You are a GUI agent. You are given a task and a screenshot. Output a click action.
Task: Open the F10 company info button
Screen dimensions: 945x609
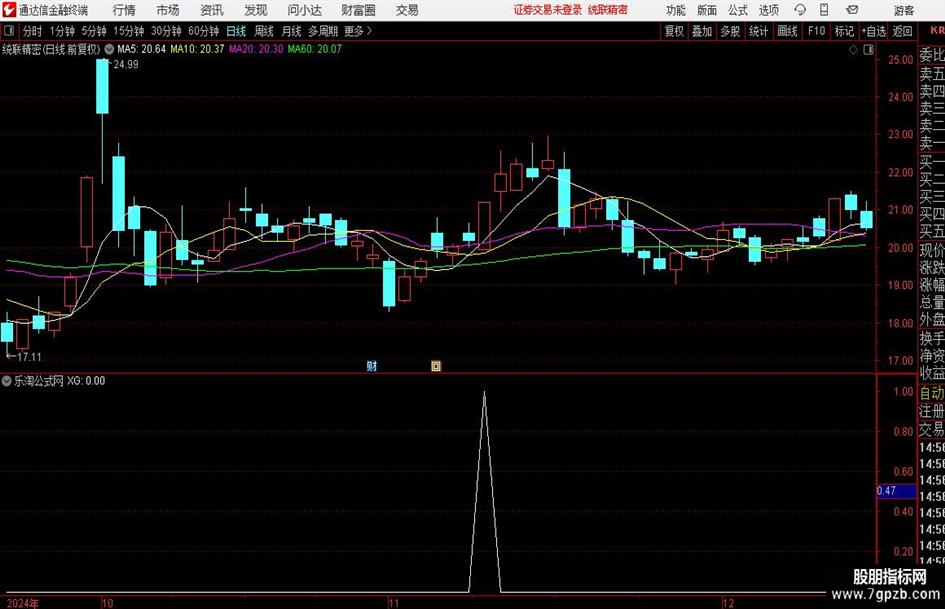pyautogui.click(x=817, y=31)
